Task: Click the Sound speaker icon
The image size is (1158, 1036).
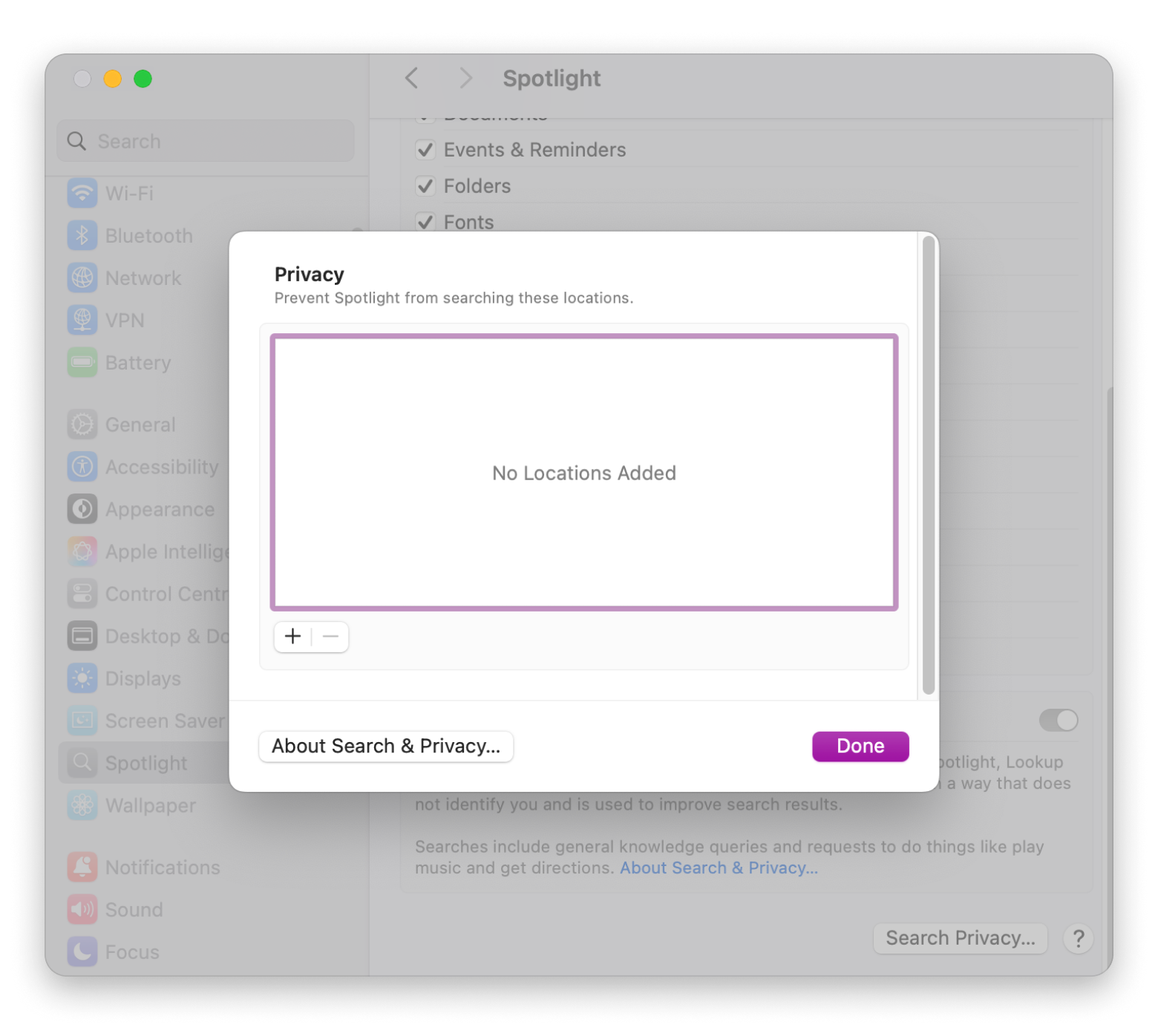Action: coord(82,909)
